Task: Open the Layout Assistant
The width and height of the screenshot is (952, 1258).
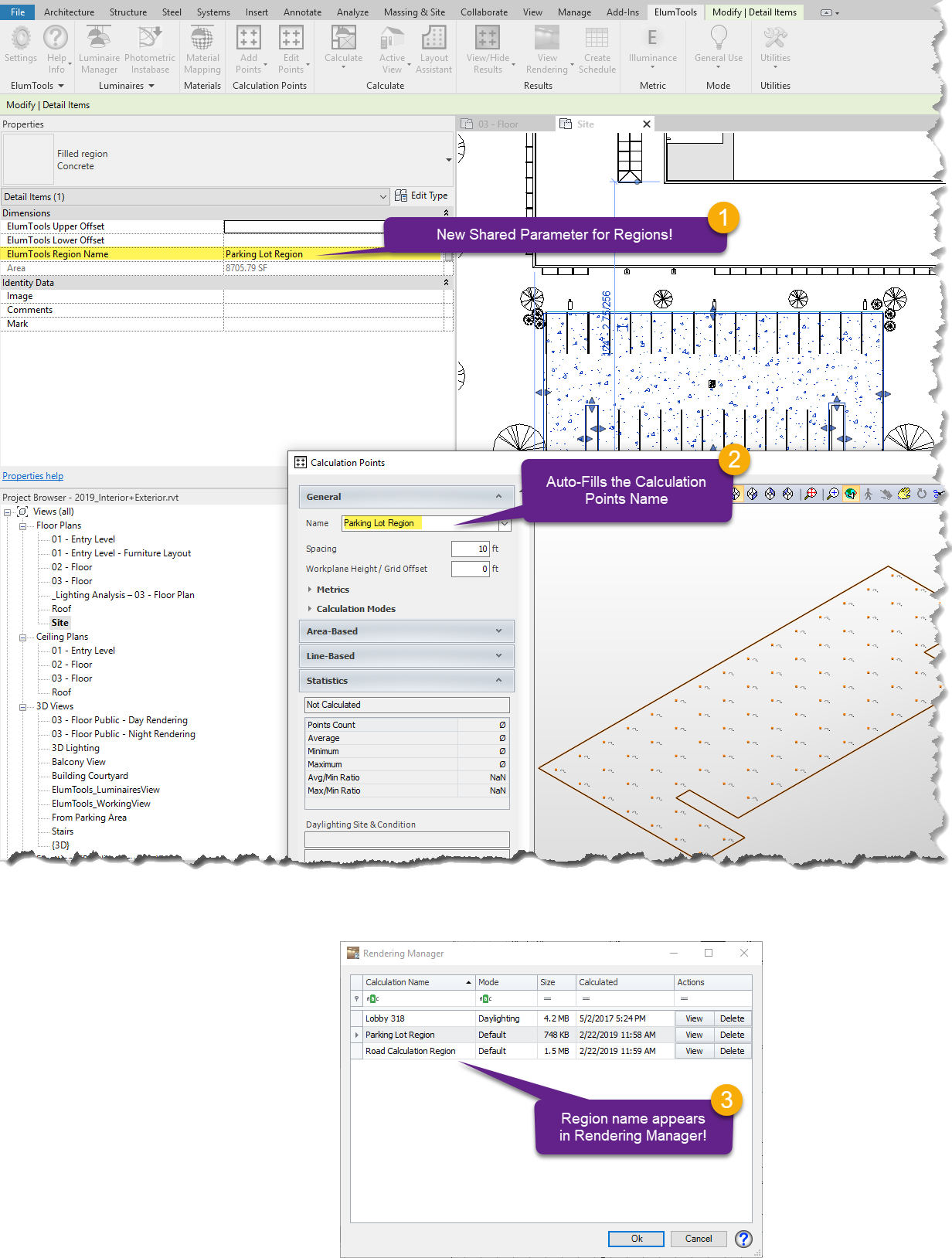Action: click(433, 49)
